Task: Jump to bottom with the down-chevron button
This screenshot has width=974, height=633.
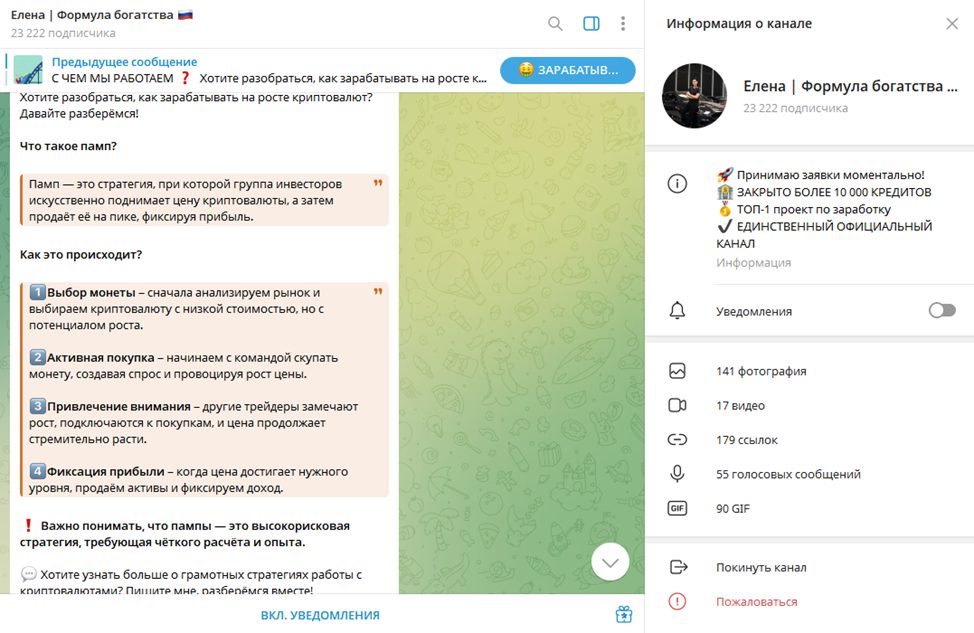Action: click(x=610, y=562)
